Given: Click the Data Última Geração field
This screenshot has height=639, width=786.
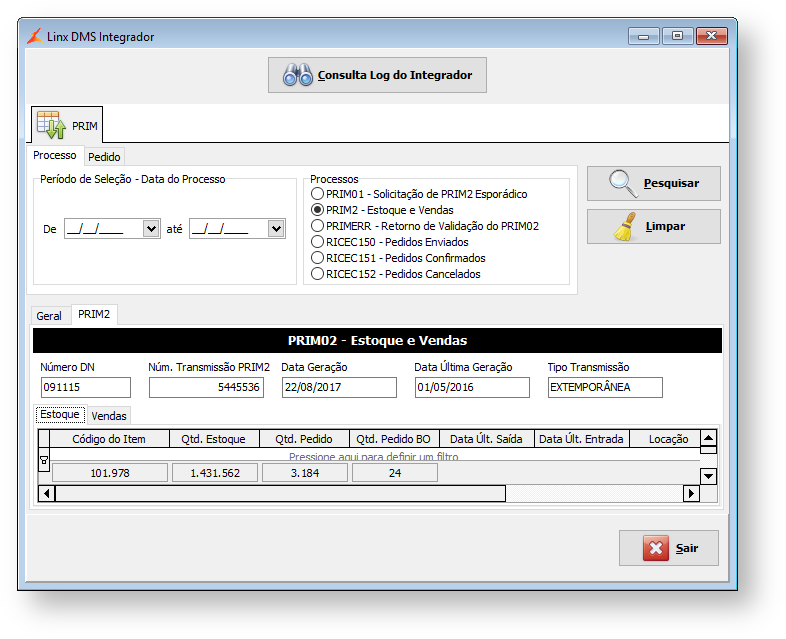Looking at the screenshot, I should tap(472, 387).
